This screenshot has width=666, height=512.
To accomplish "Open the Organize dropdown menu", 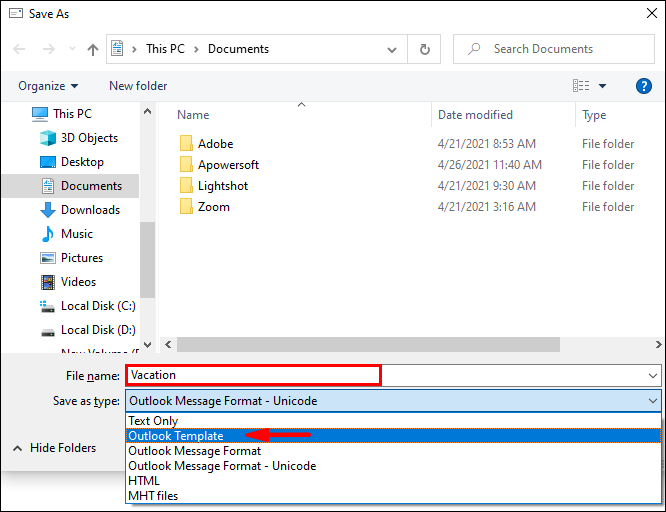I will [x=48, y=86].
